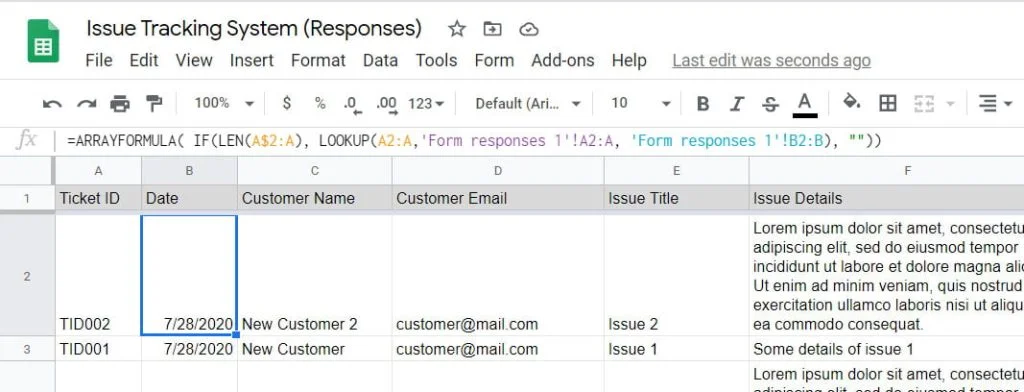Image resolution: width=1024 pixels, height=392 pixels.
Task: Toggle strikethrough formatting
Action: (771, 103)
